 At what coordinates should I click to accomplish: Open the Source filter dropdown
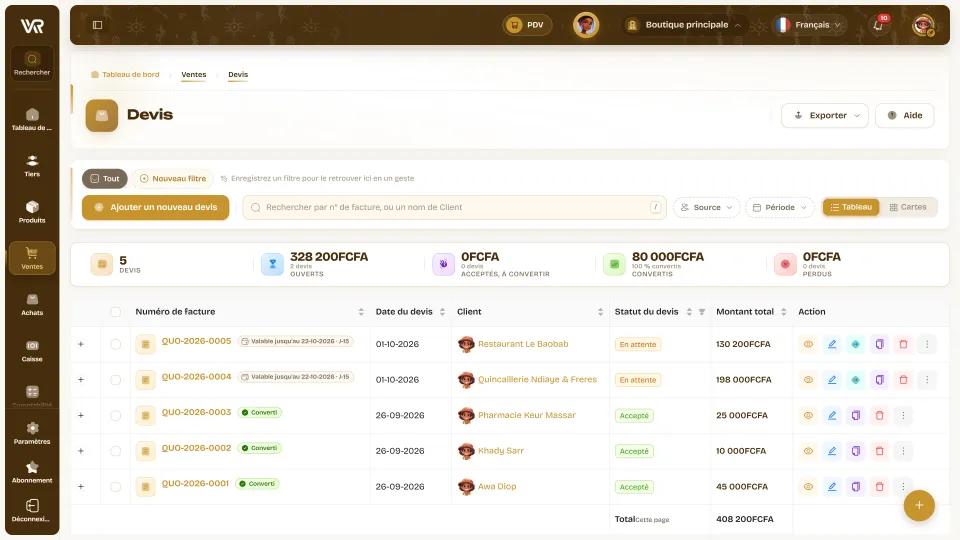point(707,208)
